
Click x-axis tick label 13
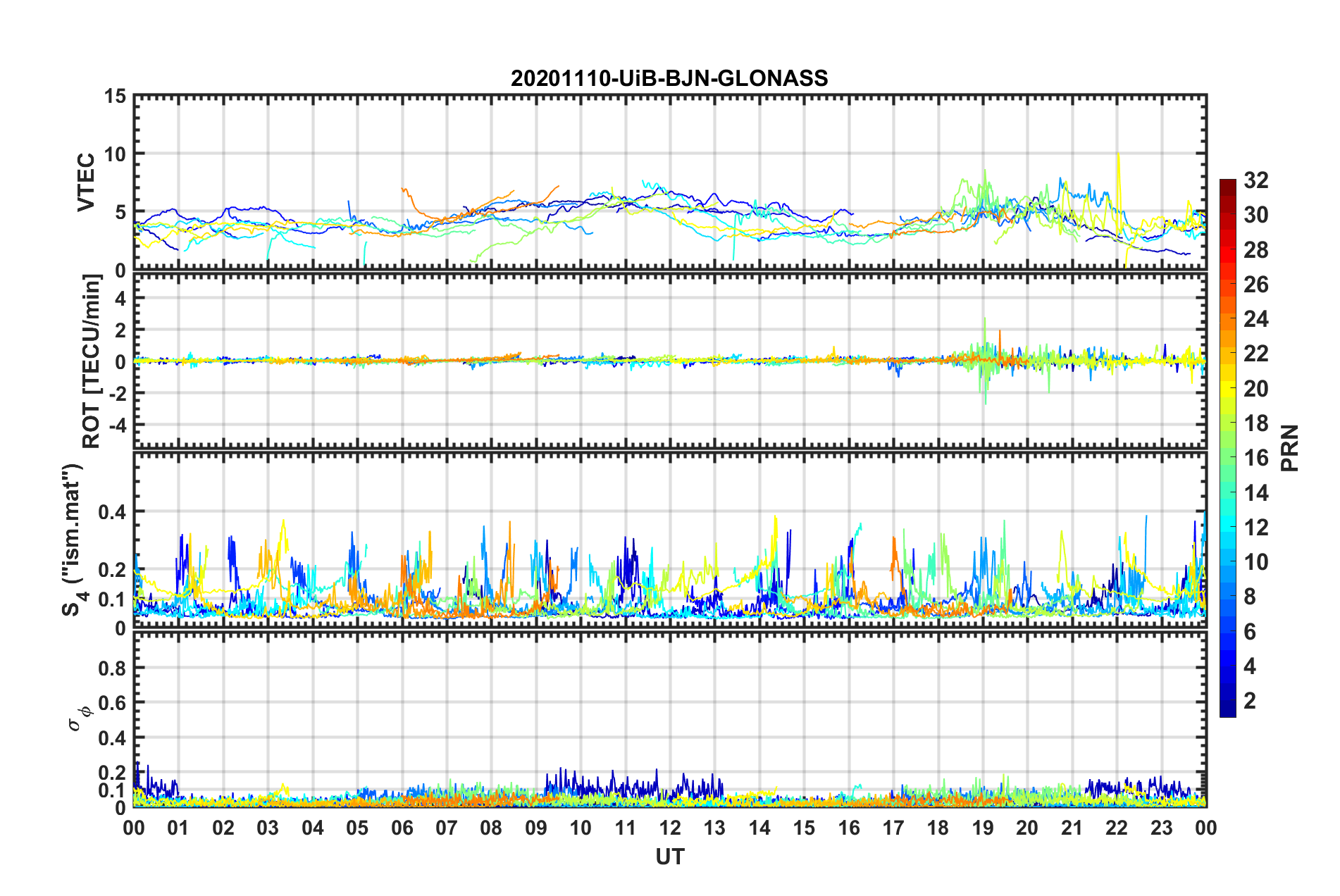tap(714, 828)
